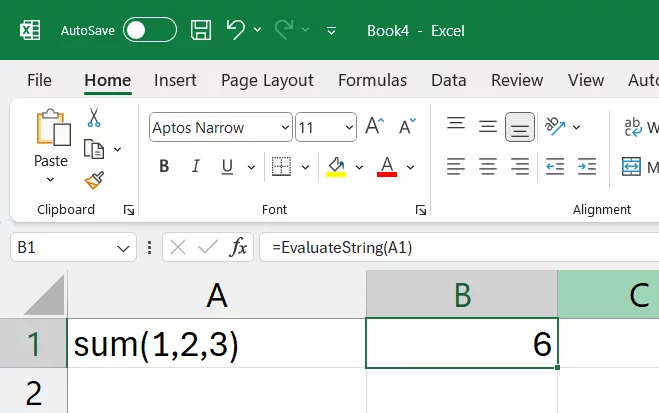The image size is (659, 413).
Task: Click the Save icon in title bar
Action: pyautogui.click(x=201, y=30)
